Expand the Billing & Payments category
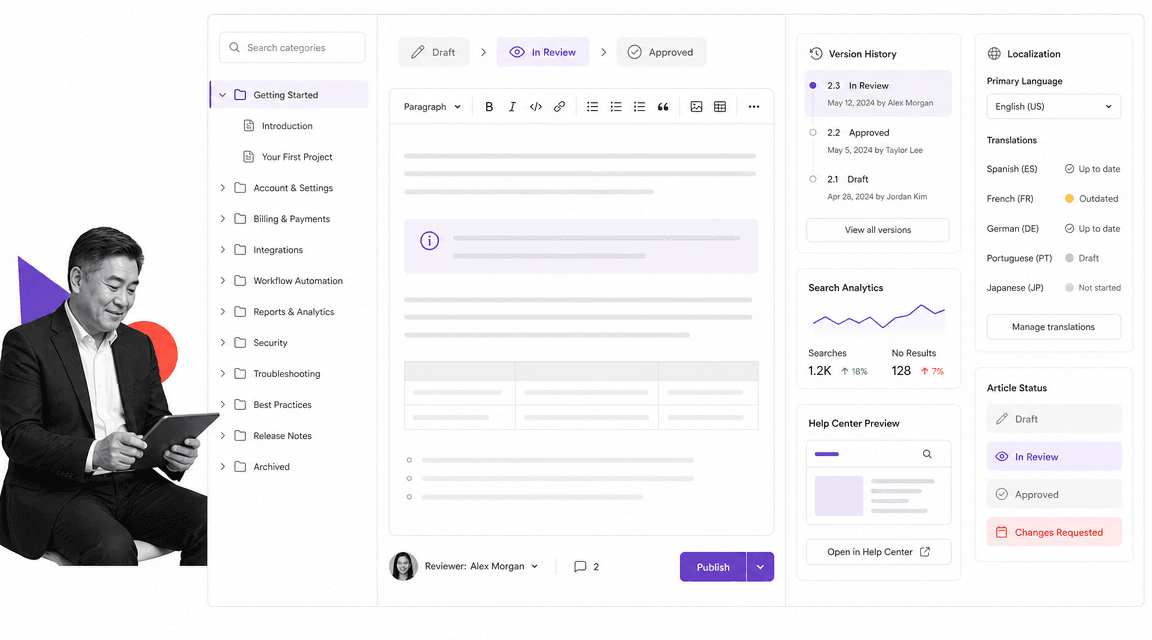Screen dimensions: 1152x640 click(x=223, y=219)
